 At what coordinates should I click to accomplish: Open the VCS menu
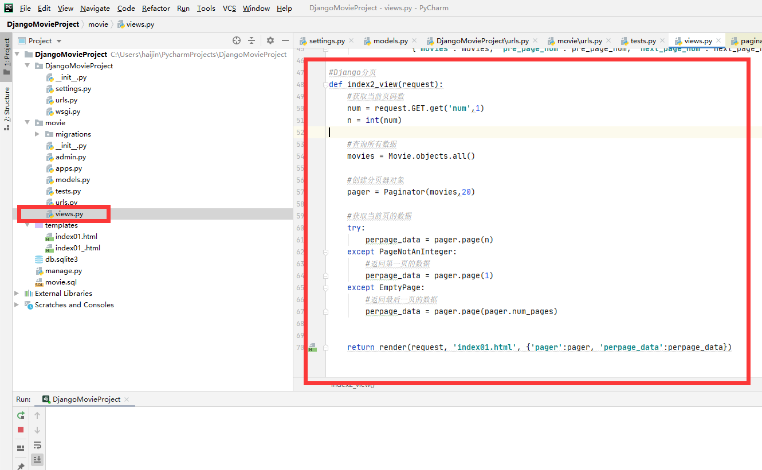[229, 8]
